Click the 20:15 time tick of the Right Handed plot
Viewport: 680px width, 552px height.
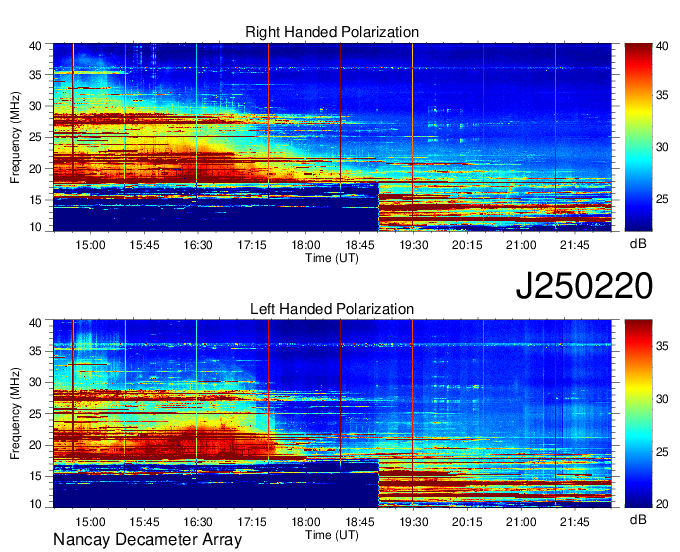point(468,245)
